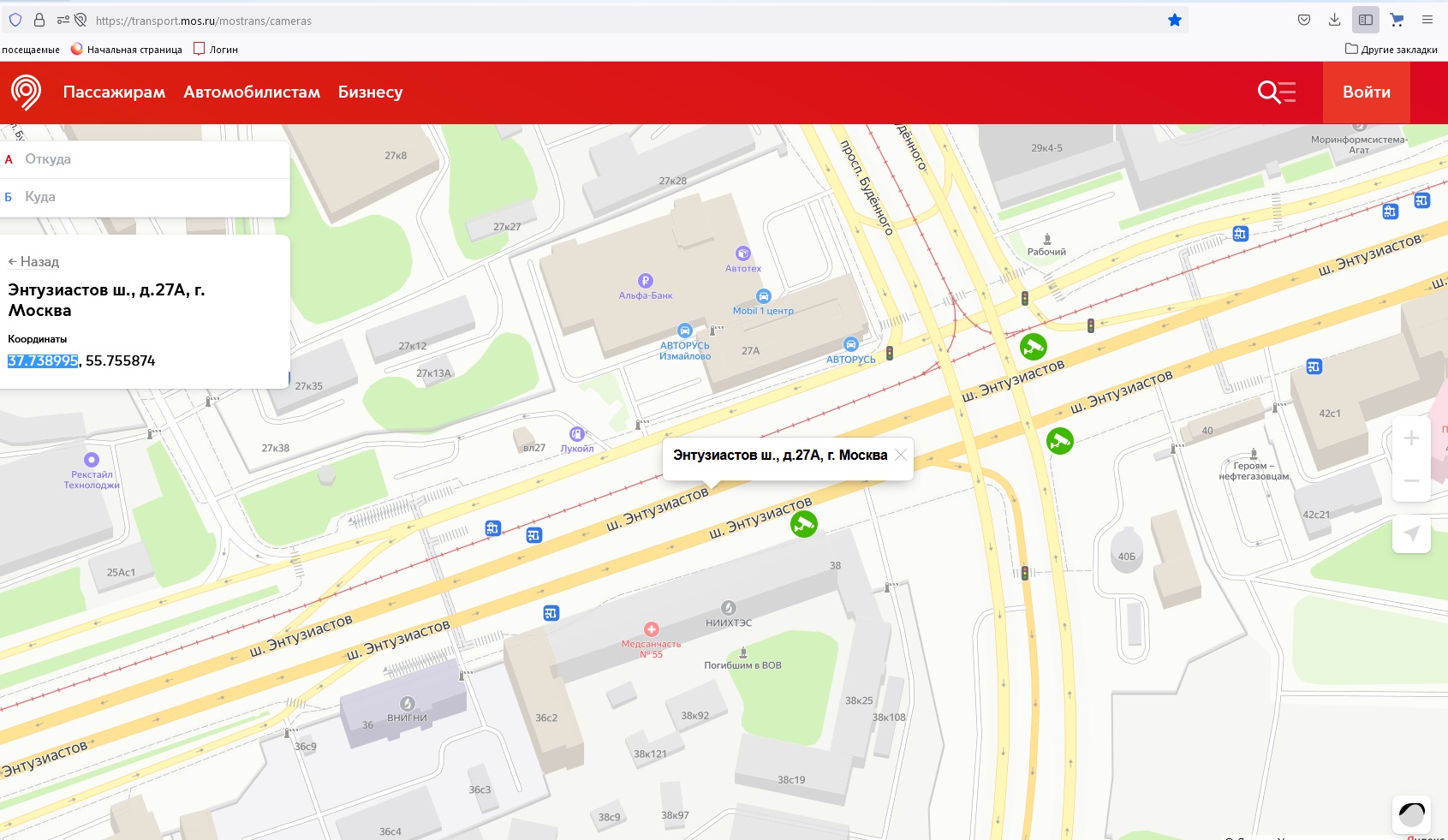Click the Лукойл gas station marker
The height and width of the screenshot is (840, 1448).
tap(577, 434)
